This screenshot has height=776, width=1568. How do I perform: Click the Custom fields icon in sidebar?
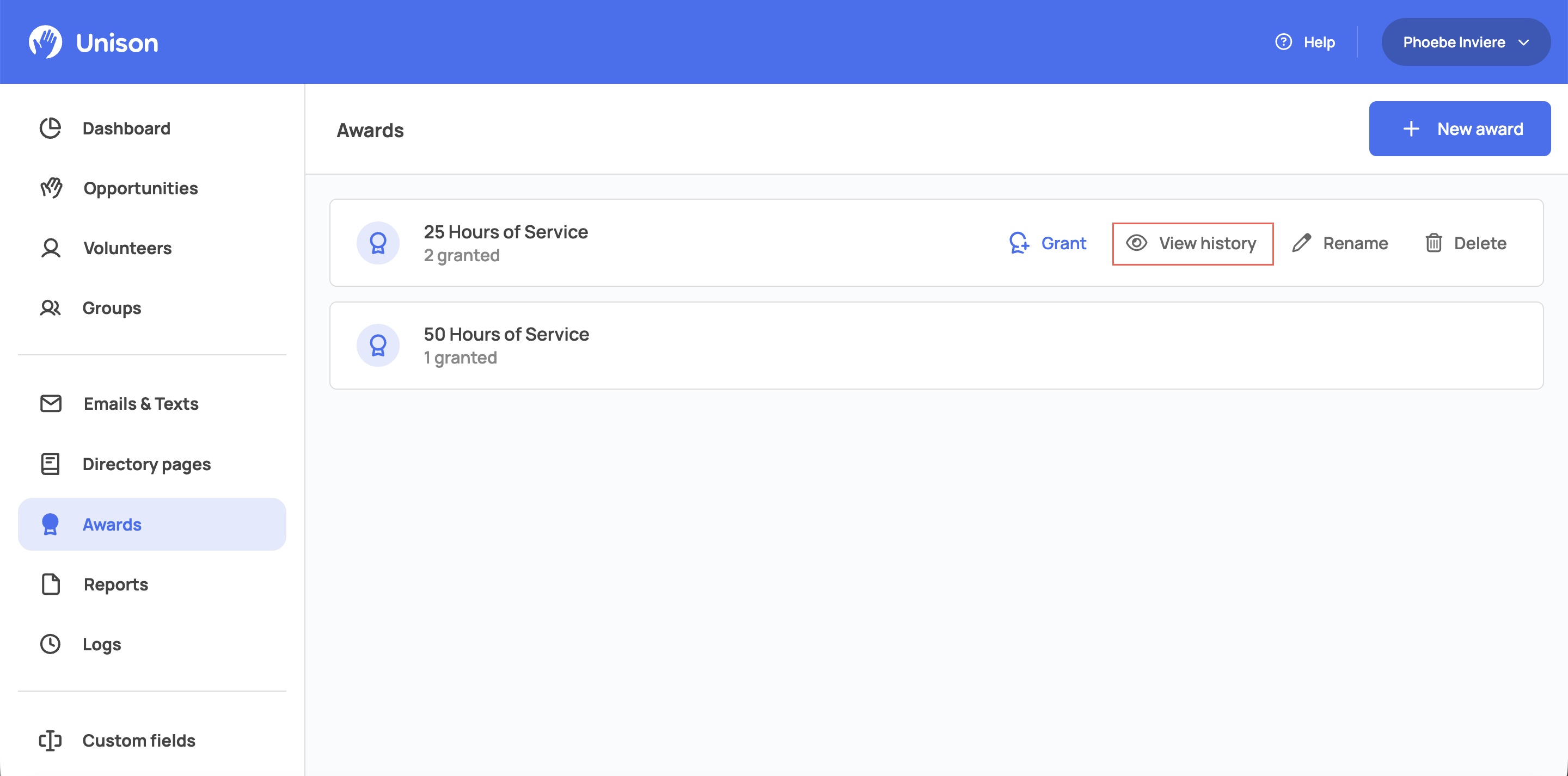pyautogui.click(x=51, y=741)
